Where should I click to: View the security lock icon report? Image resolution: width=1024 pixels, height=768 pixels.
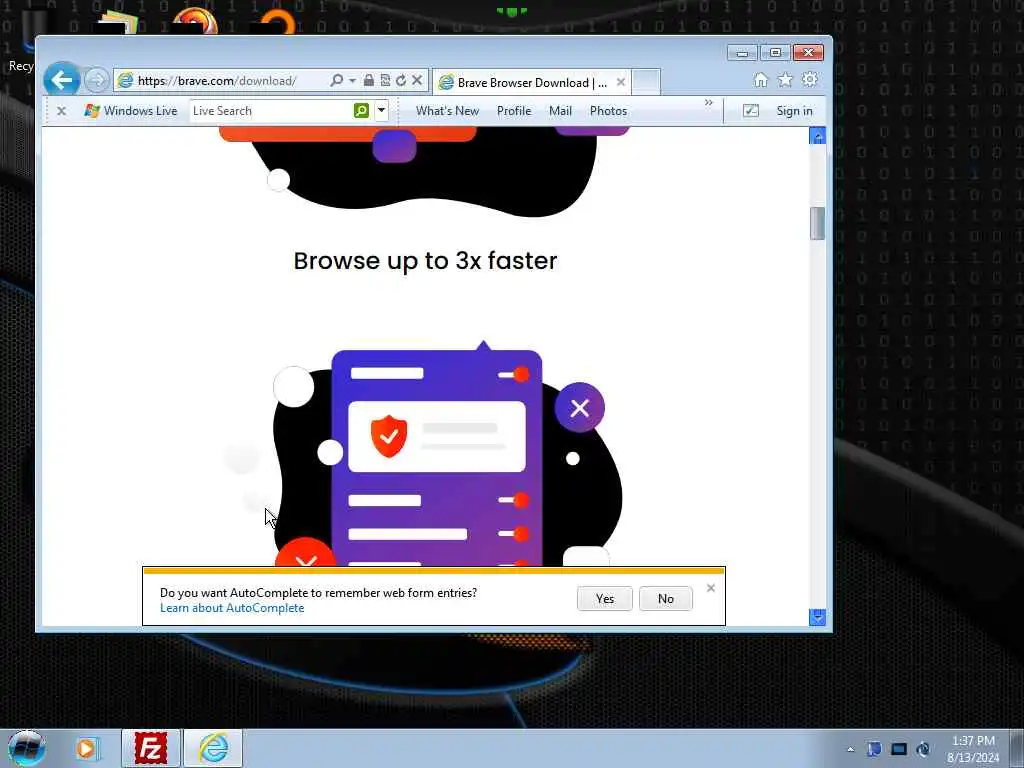(x=369, y=80)
